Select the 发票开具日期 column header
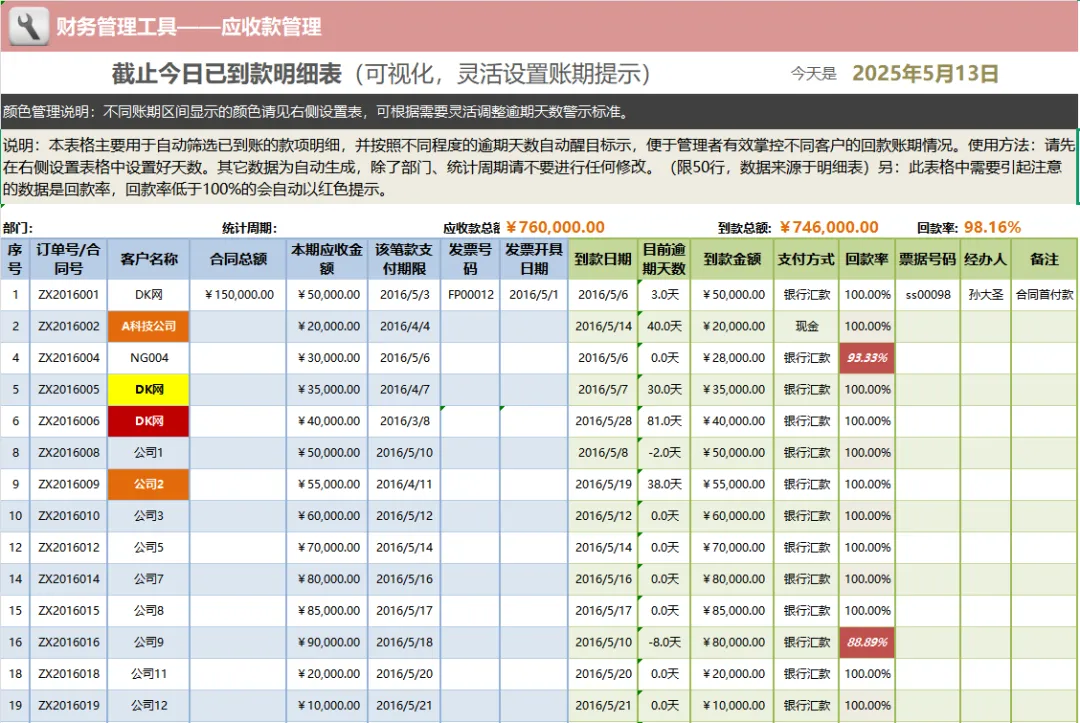Viewport: 1080px width, 723px height. tap(534, 259)
